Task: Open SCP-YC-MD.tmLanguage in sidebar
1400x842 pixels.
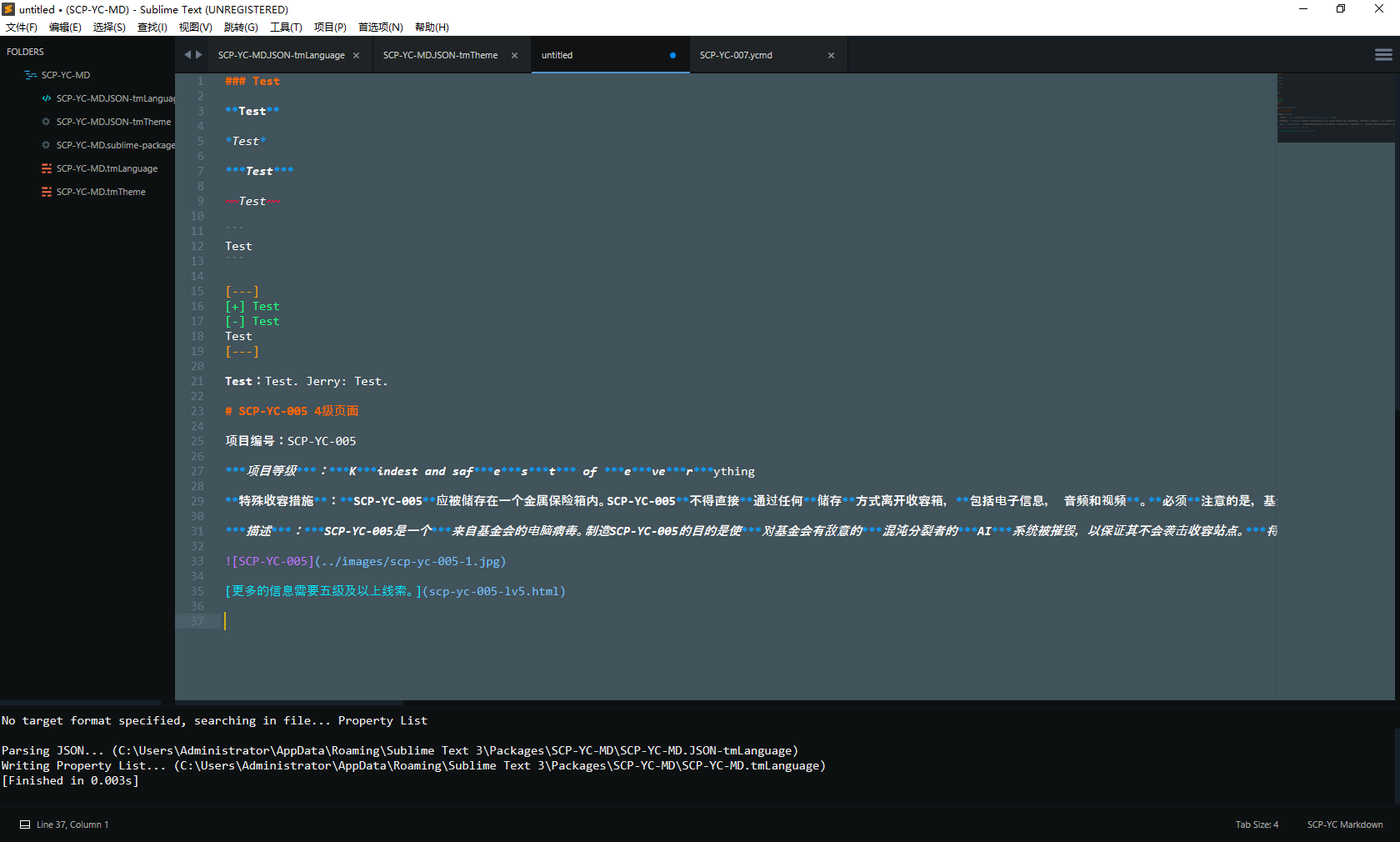Action: [x=107, y=168]
